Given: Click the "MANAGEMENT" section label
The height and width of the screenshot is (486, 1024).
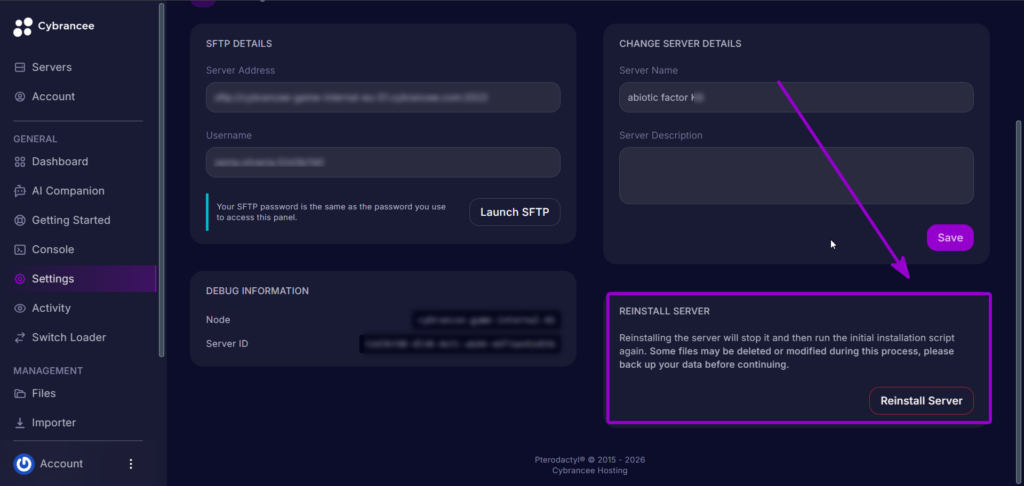Looking at the screenshot, I should (48, 370).
